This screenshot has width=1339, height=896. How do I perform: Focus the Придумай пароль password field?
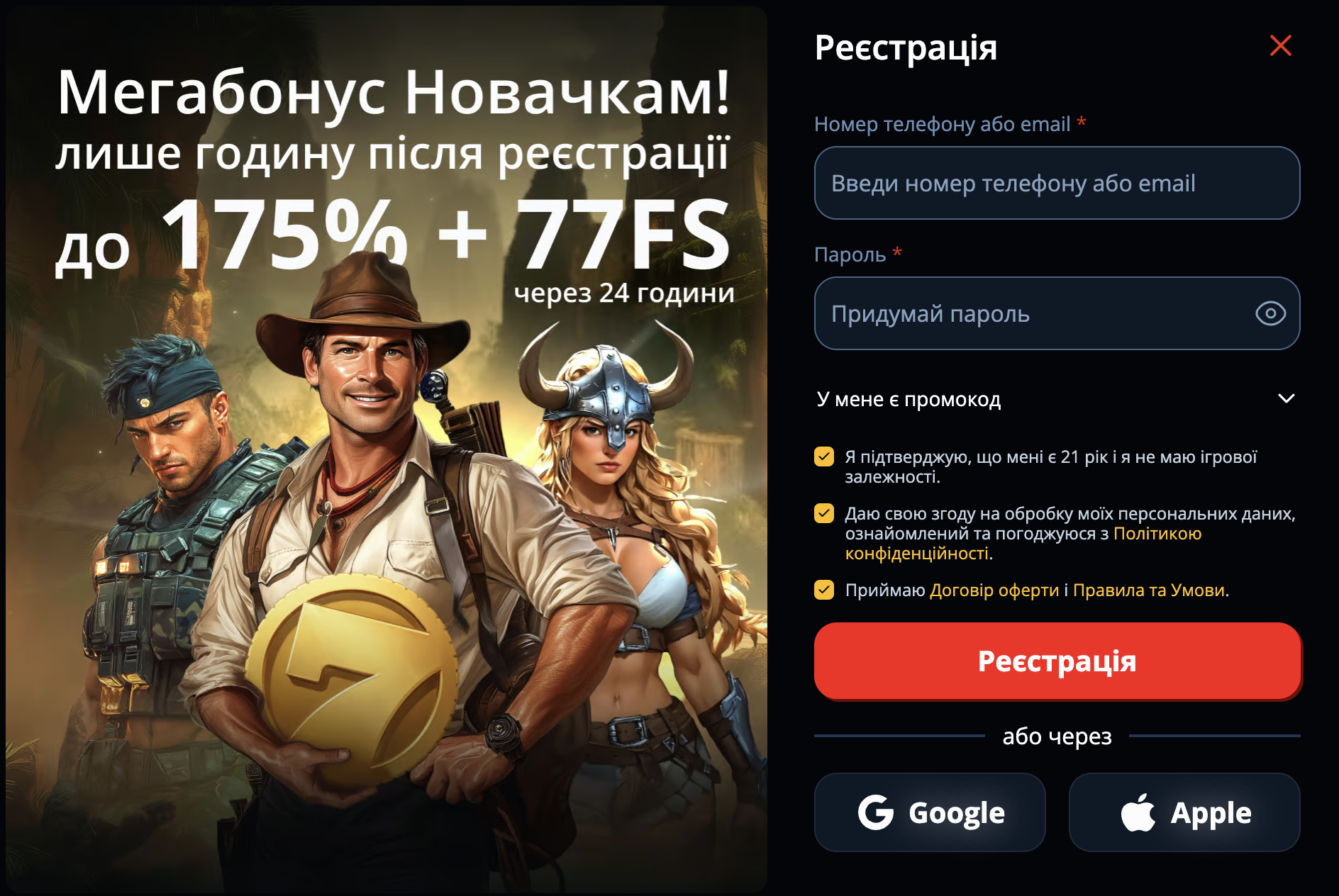[x=1057, y=313]
